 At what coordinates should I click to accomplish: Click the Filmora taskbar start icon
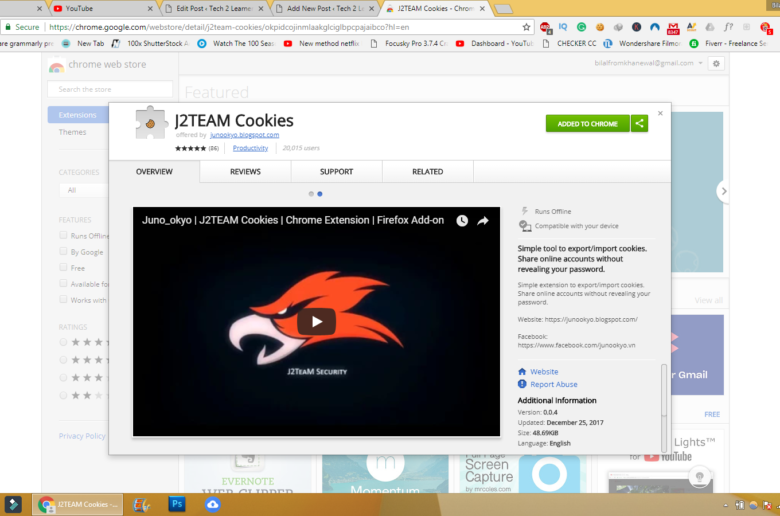(13, 505)
